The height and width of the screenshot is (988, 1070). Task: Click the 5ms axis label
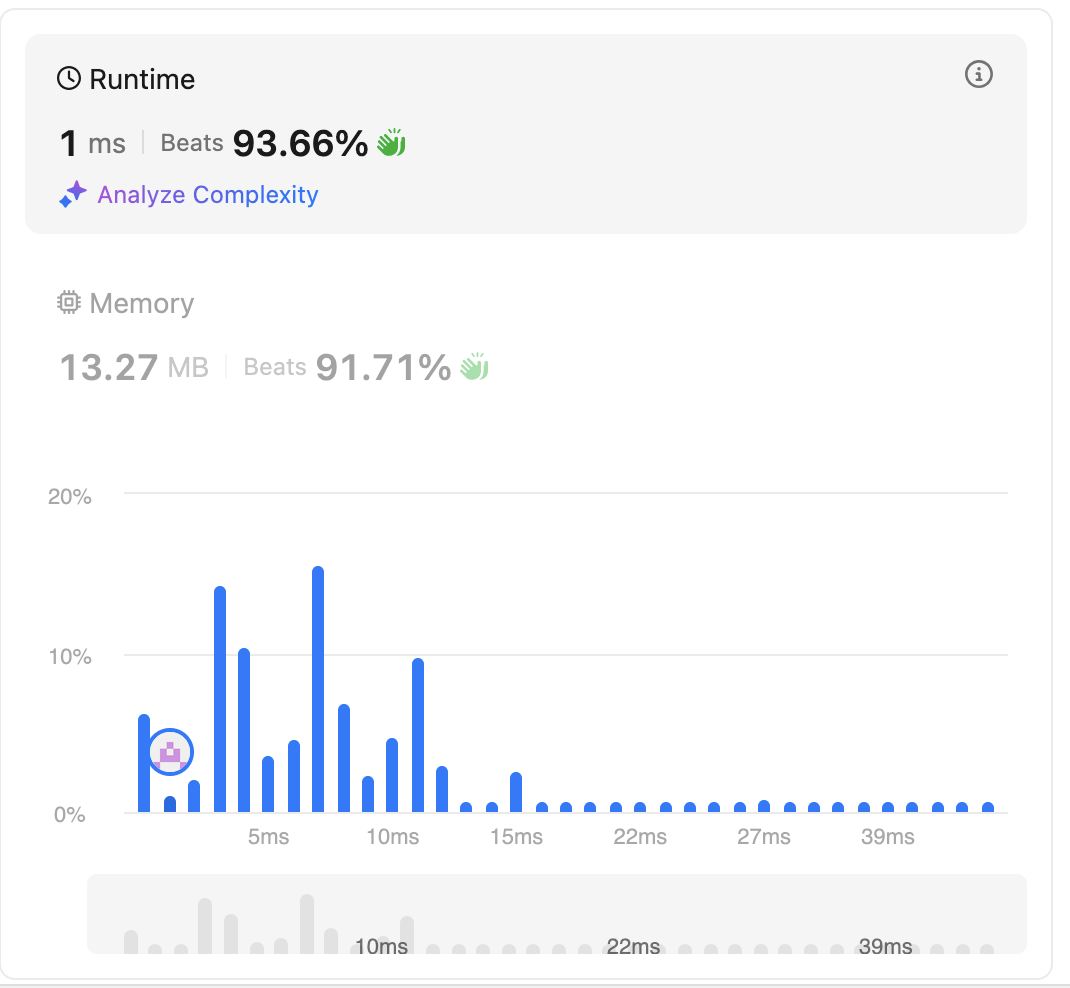[268, 837]
